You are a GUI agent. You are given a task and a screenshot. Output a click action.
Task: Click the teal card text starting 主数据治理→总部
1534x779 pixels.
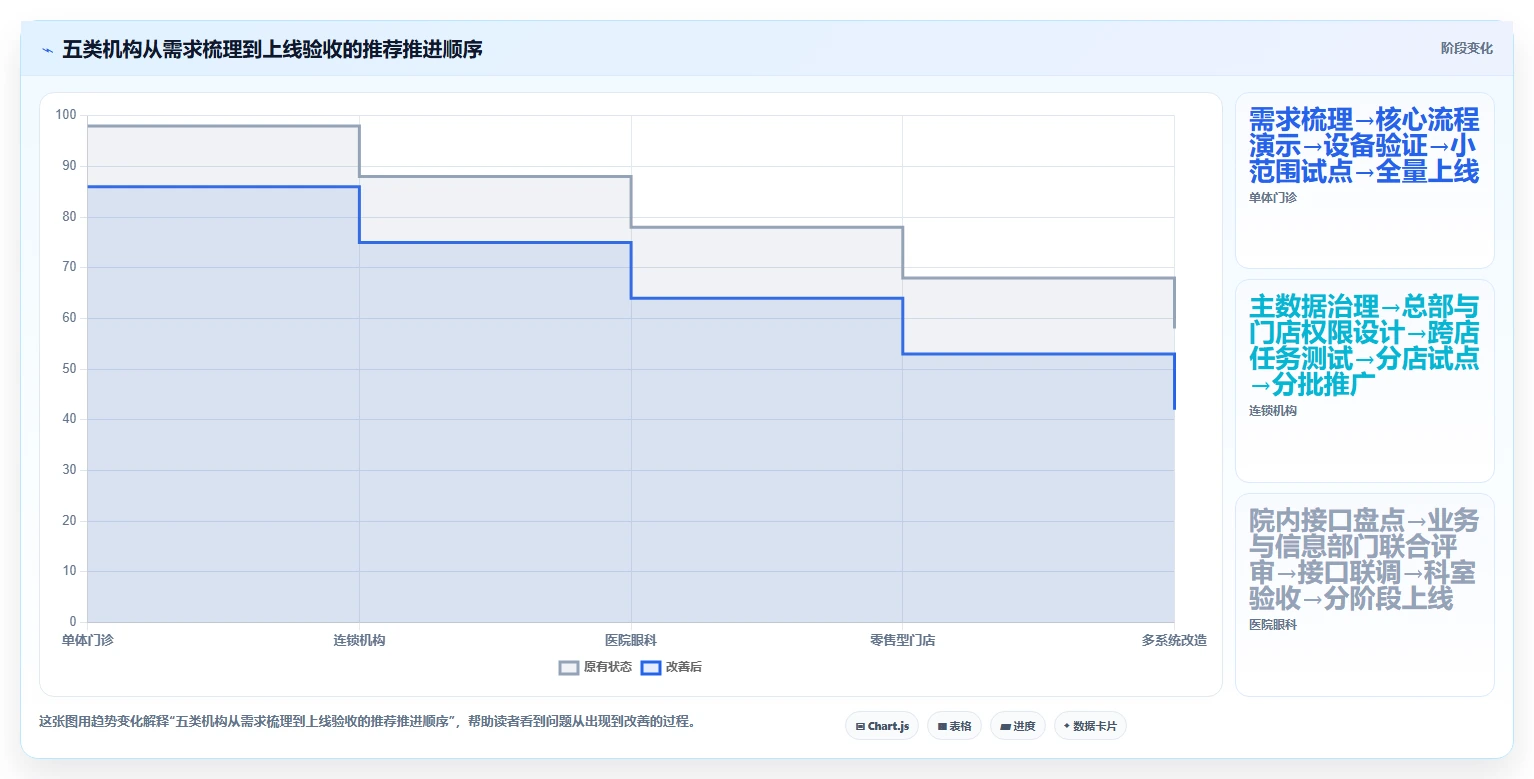(x=1364, y=345)
